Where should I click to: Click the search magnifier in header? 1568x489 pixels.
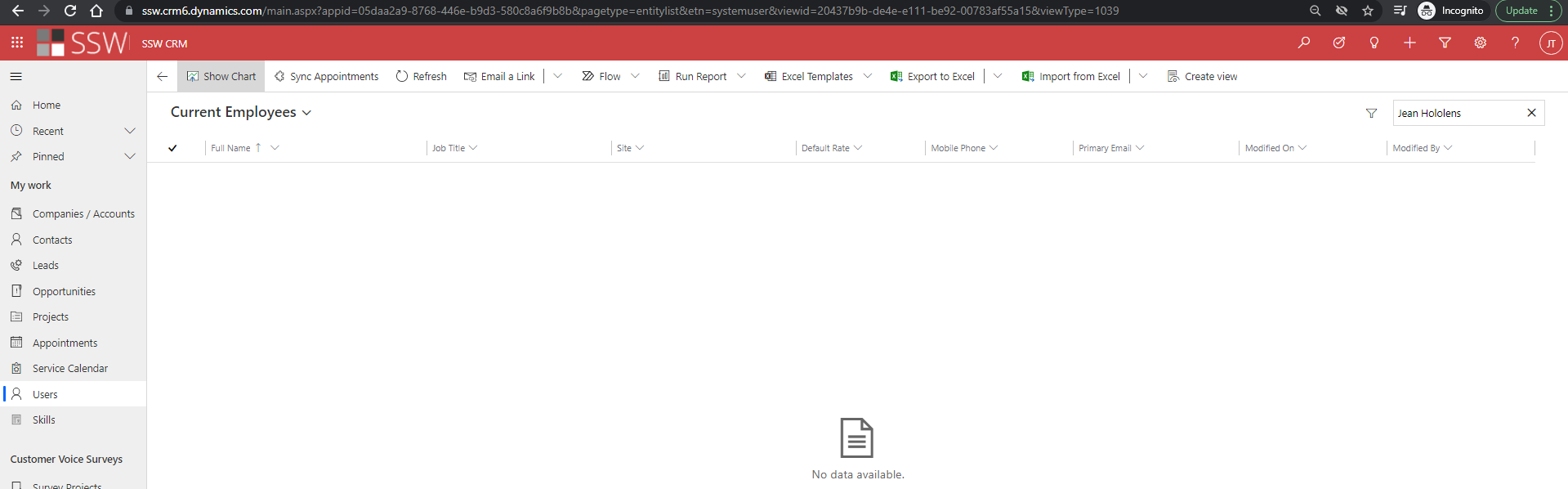tap(1303, 43)
